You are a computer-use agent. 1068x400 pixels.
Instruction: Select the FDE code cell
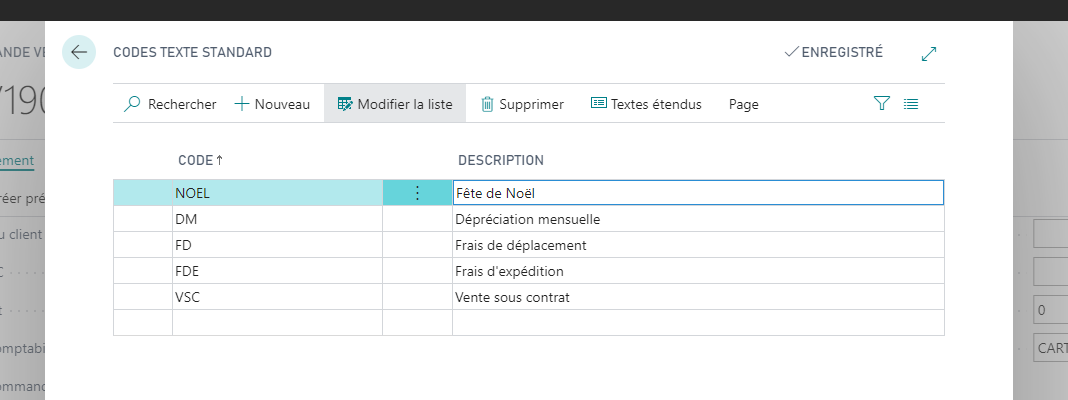pyautogui.click(x=277, y=271)
